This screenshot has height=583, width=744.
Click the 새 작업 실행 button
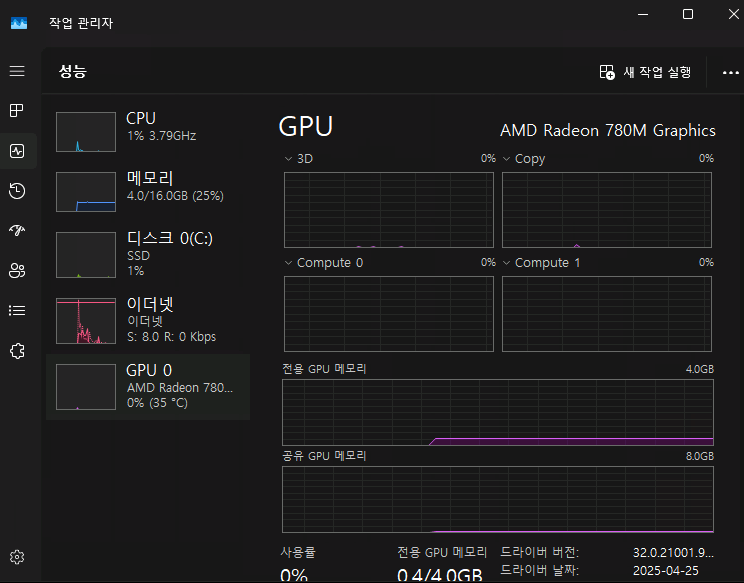click(x=645, y=72)
